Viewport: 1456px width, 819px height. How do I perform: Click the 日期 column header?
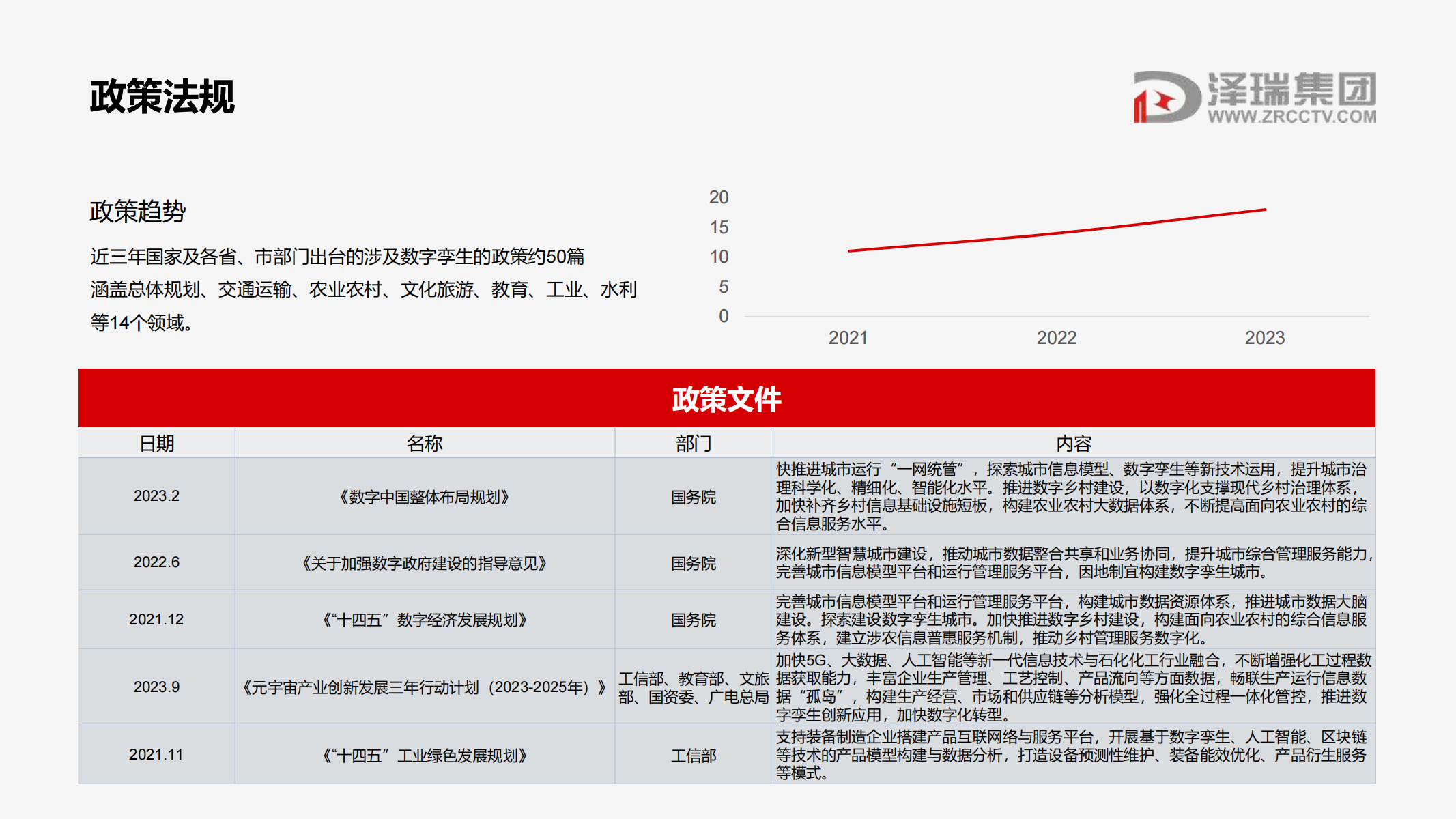pos(157,444)
